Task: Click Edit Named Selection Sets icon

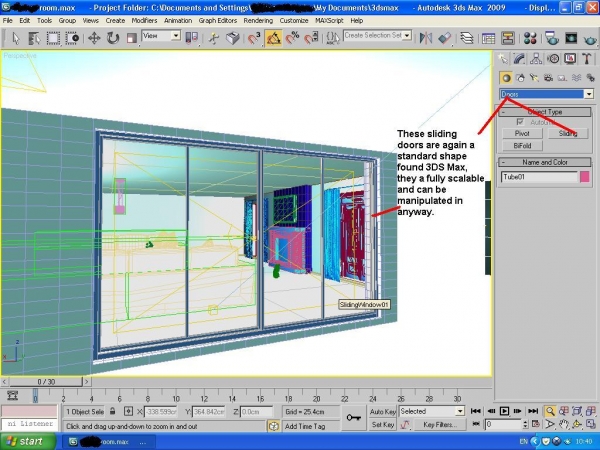Action: [x=333, y=38]
